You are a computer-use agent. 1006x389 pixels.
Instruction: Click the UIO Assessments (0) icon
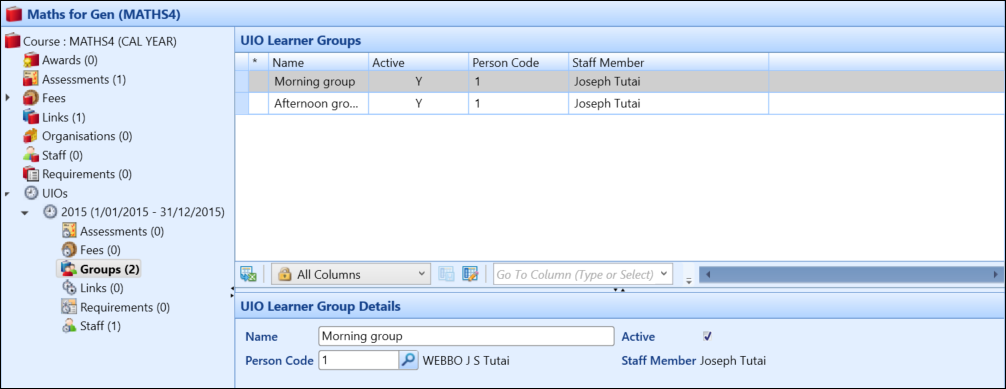pos(69,231)
